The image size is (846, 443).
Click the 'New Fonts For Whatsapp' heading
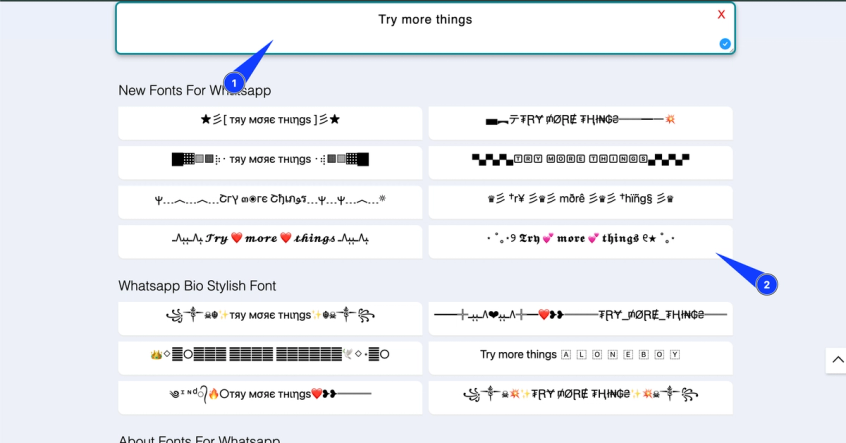coord(195,91)
